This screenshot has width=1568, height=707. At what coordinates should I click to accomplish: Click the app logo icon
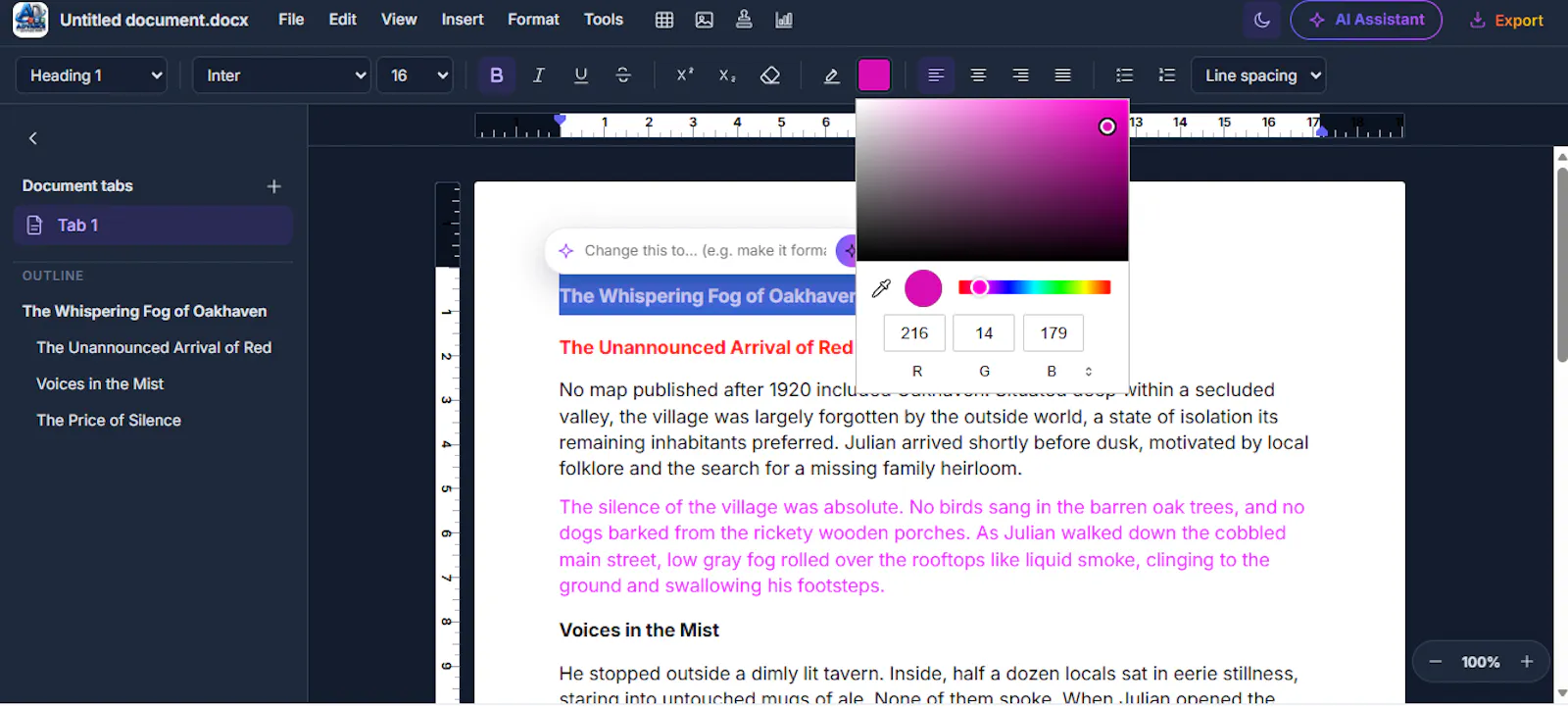coord(30,20)
